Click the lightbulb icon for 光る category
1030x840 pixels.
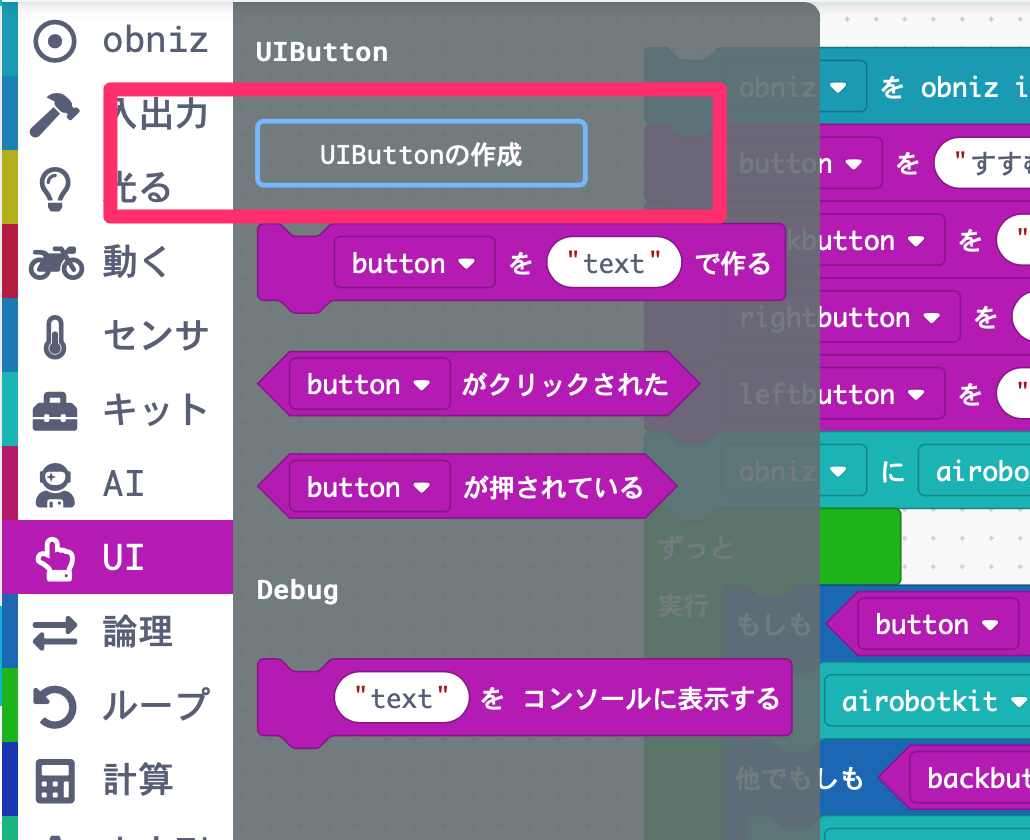pos(53,186)
